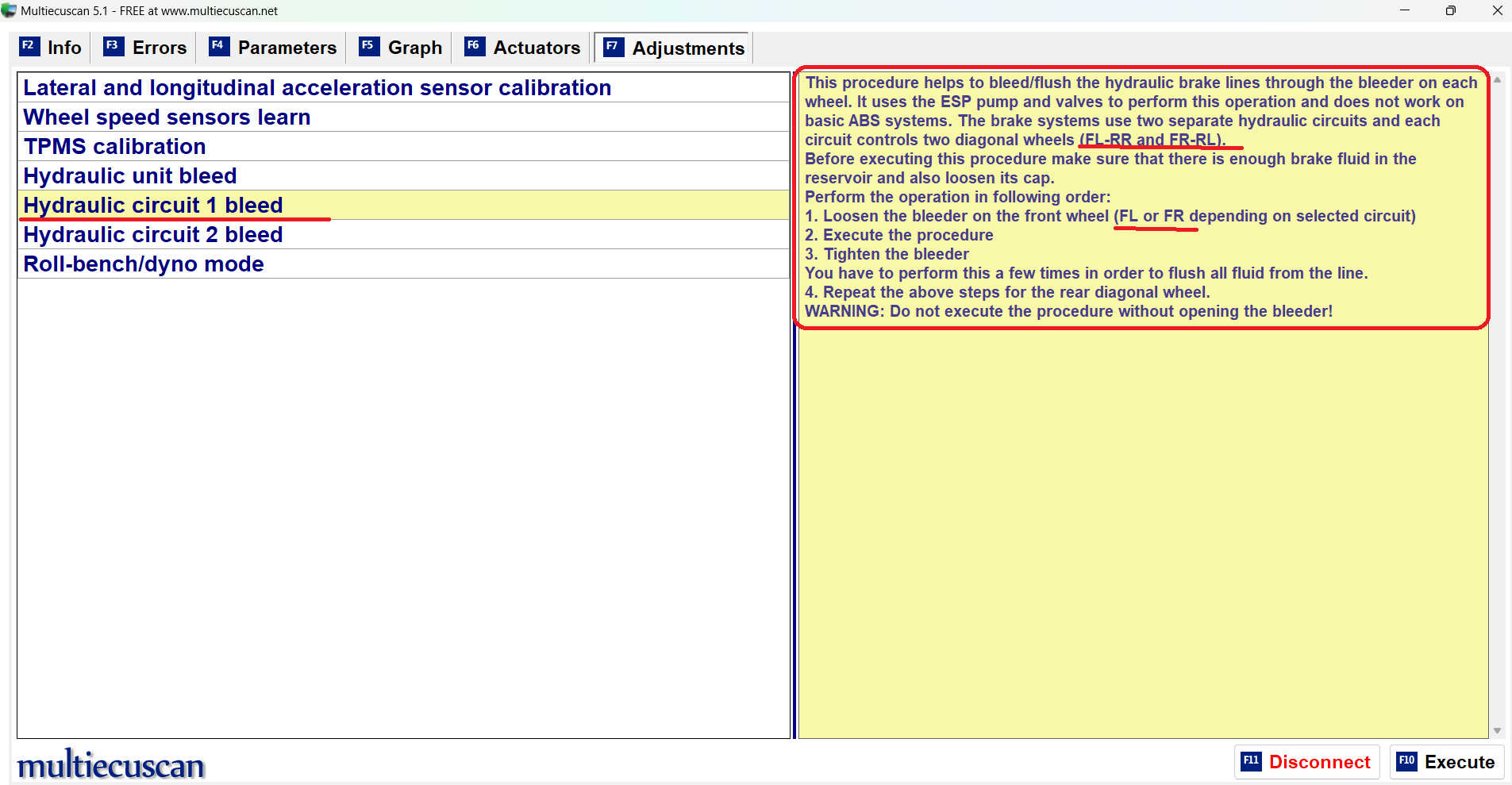Click the F5 key icon beside Graph
This screenshot has width=1512, height=785.
pos(368,46)
